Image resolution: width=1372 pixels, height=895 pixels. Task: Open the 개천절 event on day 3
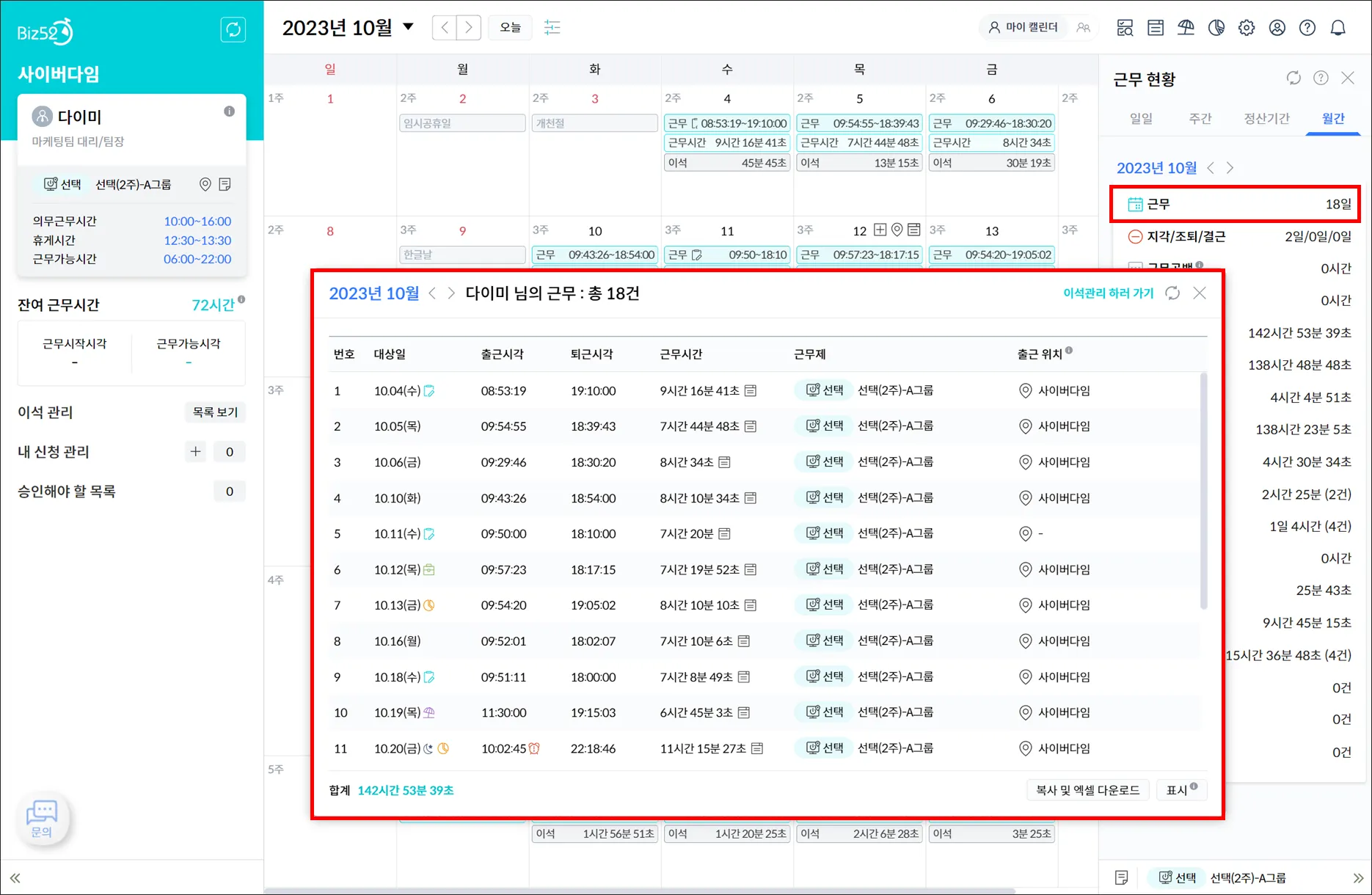[594, 123]
